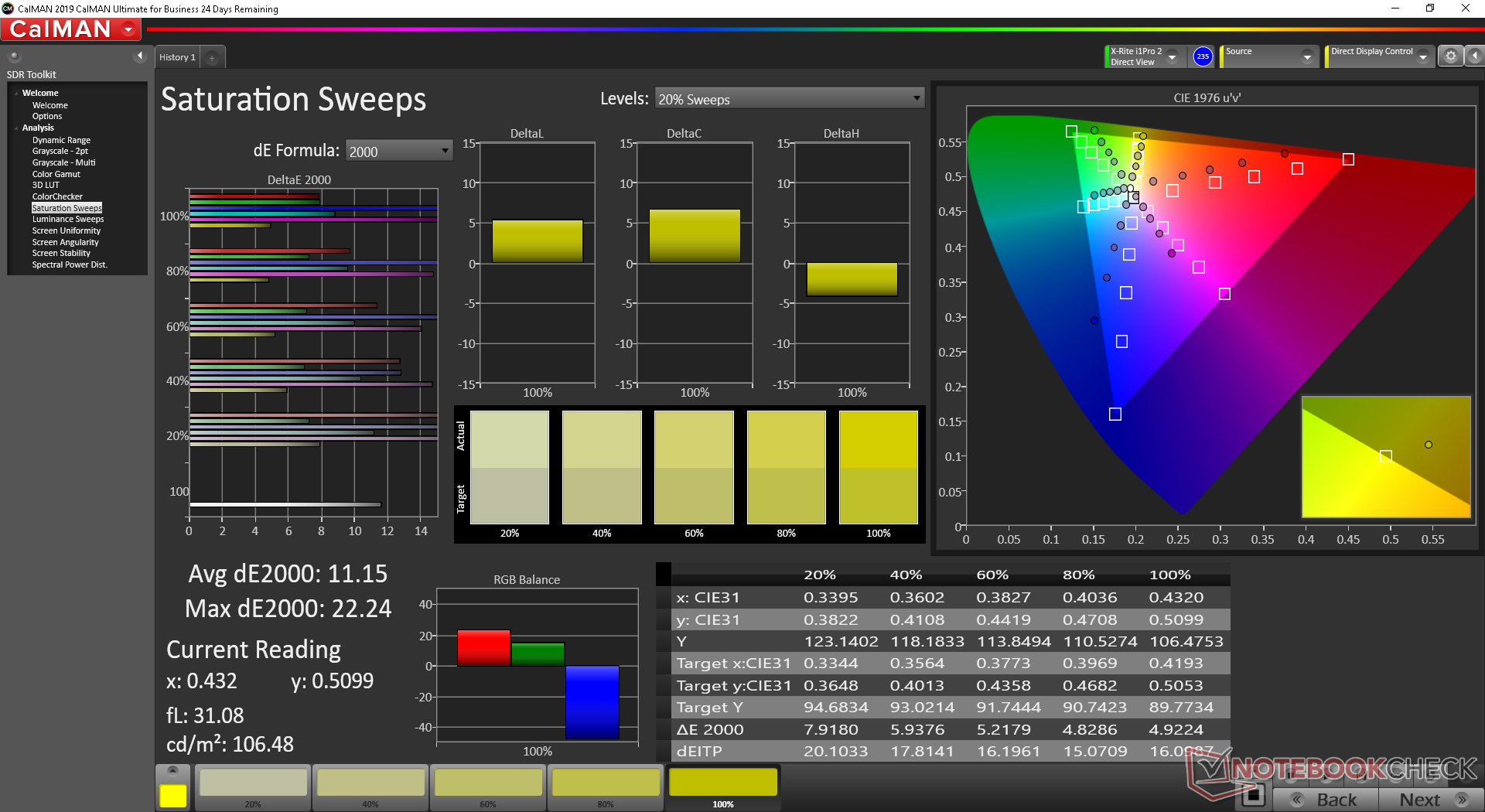The image size is (1485, 812).
Task: Go to Luminance Sweeps page
Action: (x=67, y=219)
